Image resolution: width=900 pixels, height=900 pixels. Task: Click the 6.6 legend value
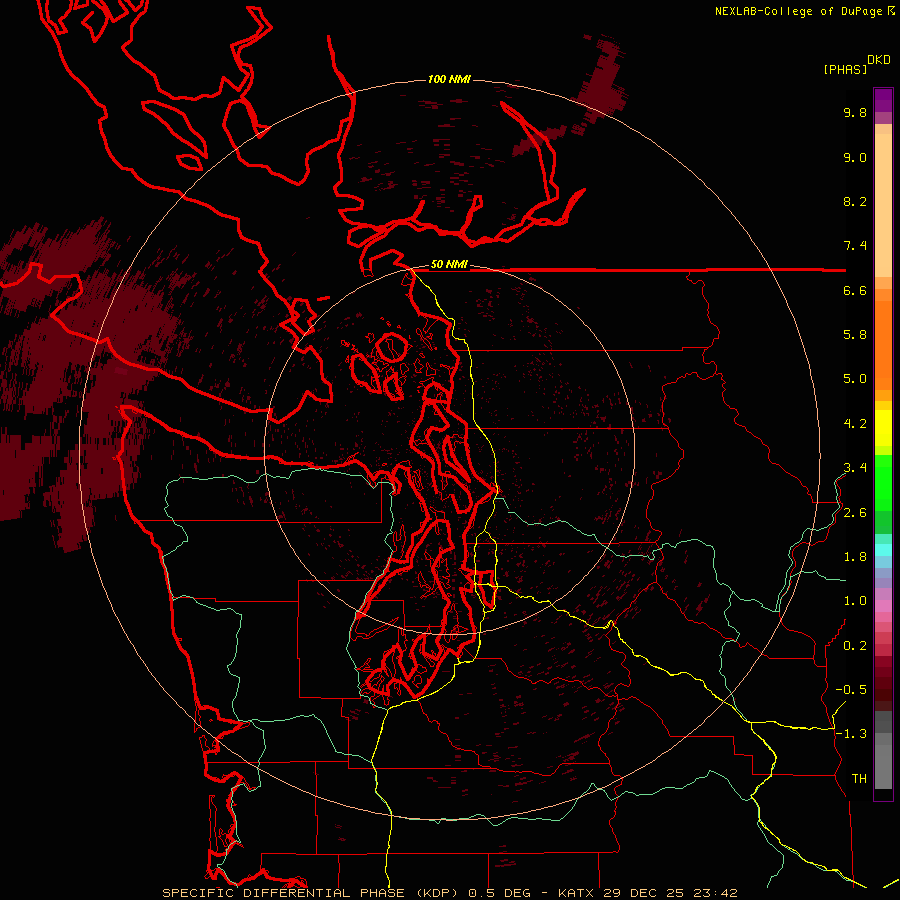855,290
